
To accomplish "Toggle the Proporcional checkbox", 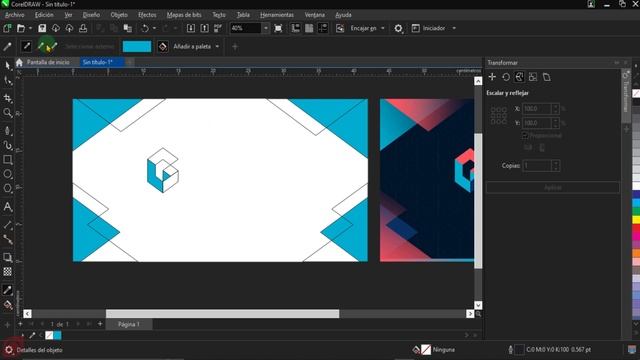I will tap(525, 135).
